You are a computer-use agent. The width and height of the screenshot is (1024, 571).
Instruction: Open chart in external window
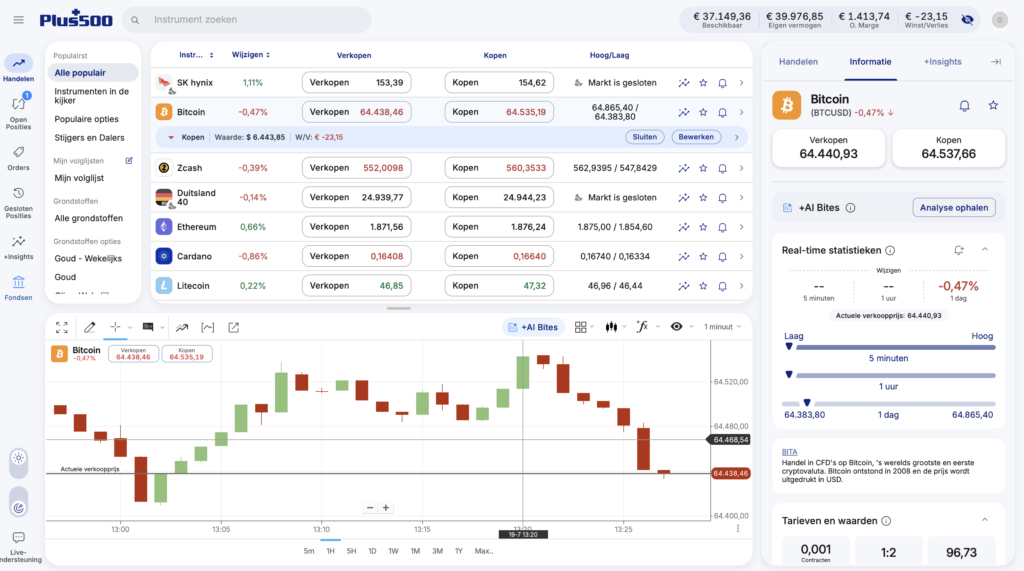[233, 327]
